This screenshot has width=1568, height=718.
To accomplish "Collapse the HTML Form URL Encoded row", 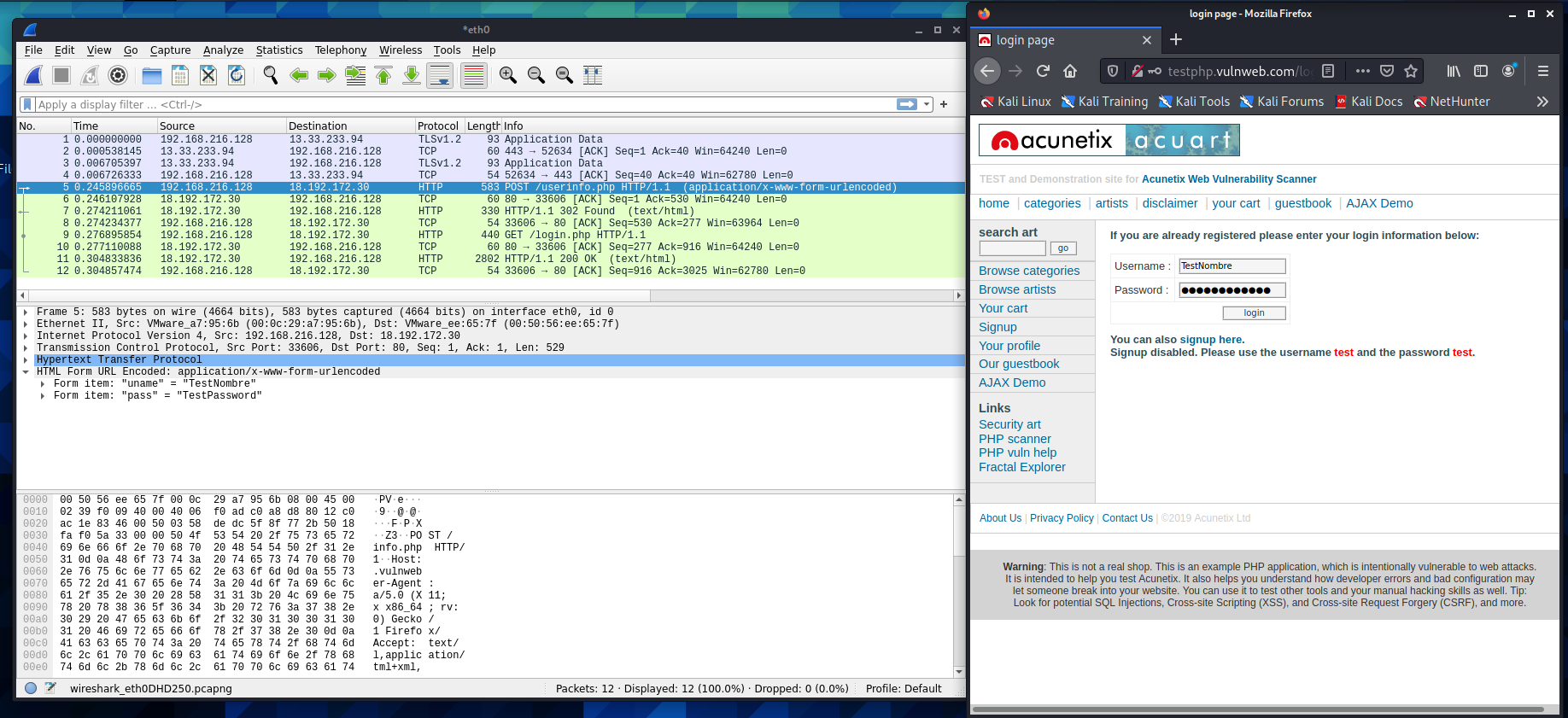I will click(26, 371).
